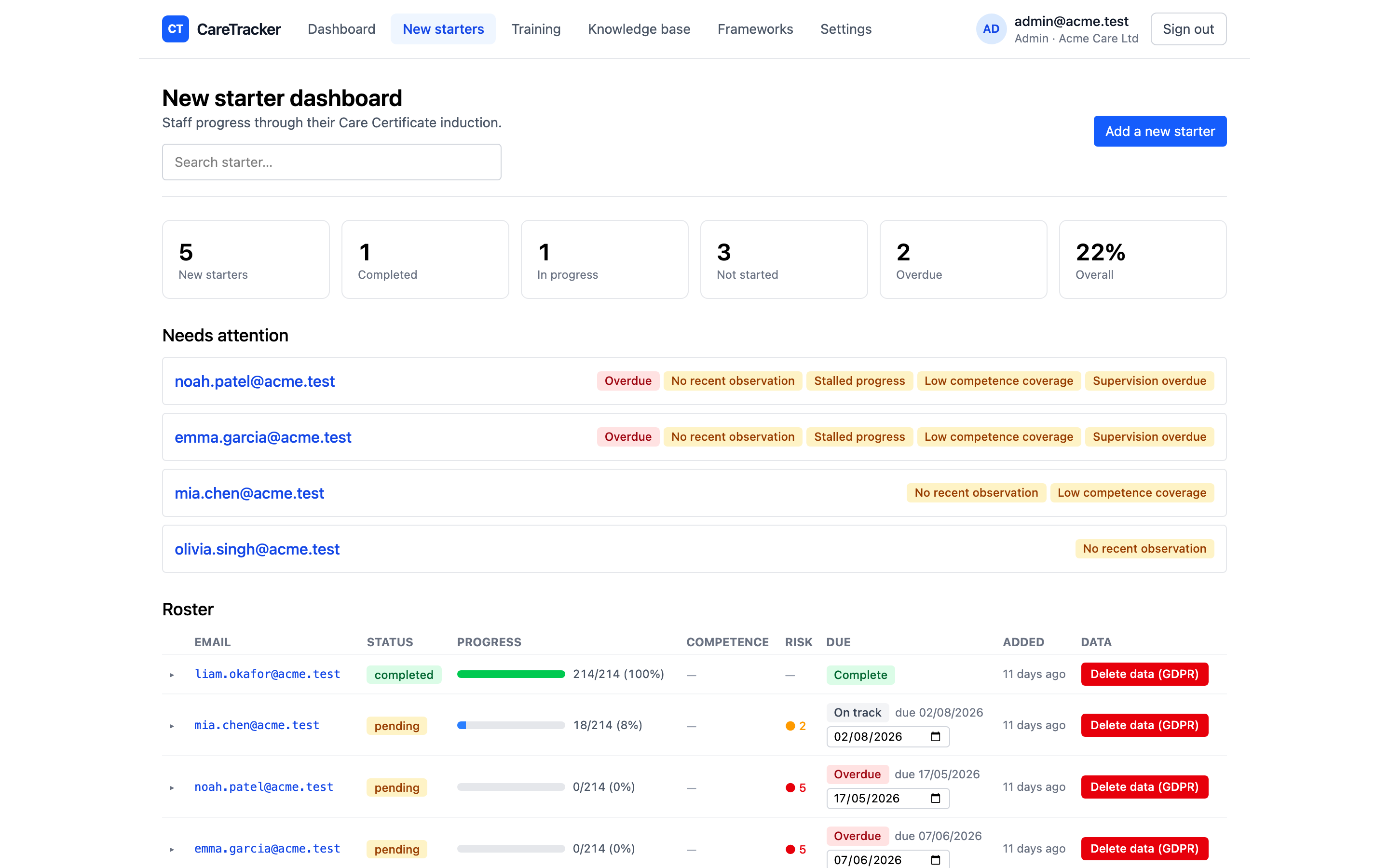The image size is (1389, 868).
Task: Open calendar picker for 17/05/2026 date
Action: click(935, 798)
